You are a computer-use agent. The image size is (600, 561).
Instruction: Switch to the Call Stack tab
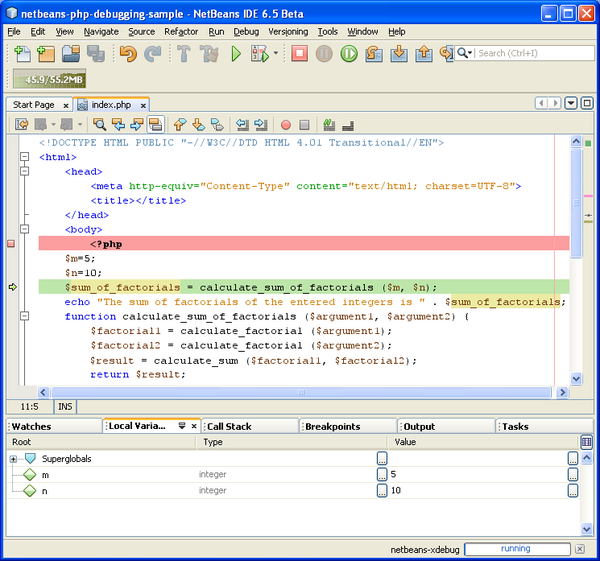point(229,426)
